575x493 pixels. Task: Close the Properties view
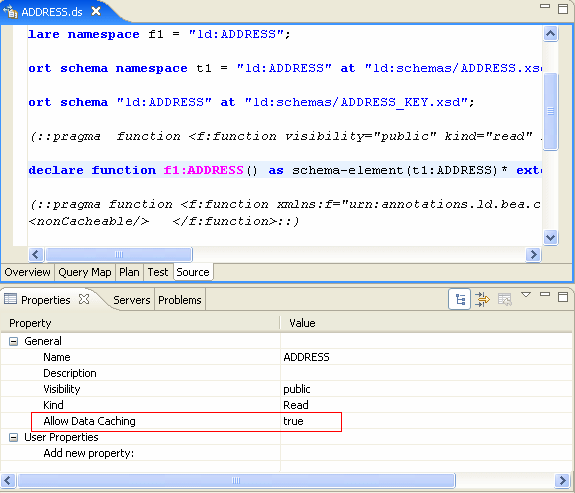tap(84, 299)
